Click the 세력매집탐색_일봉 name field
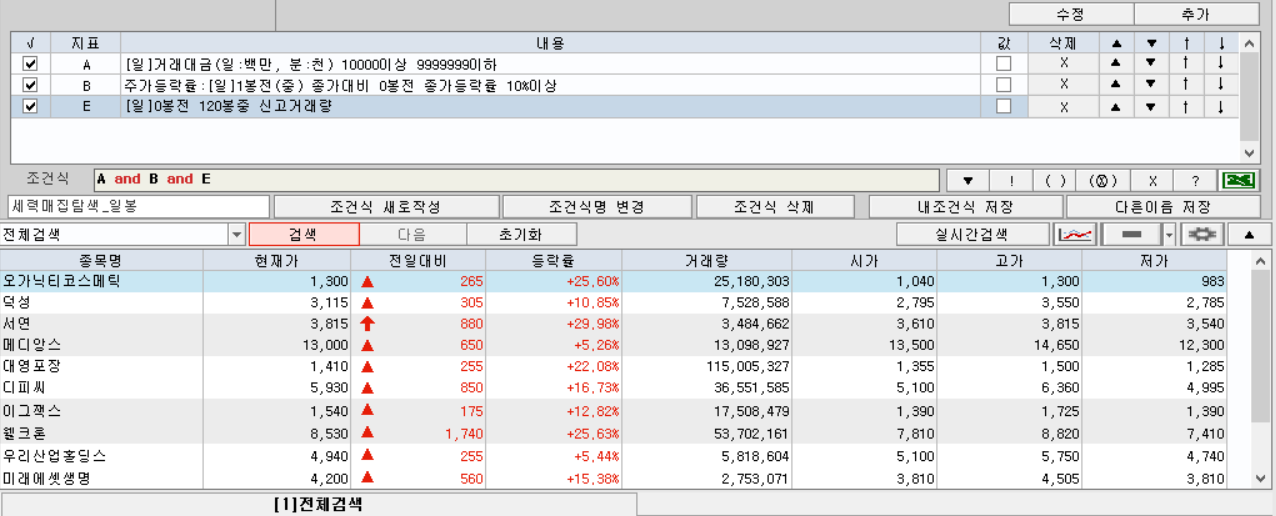This screenshot has width=1276, height=516. (x=138, y=207)
